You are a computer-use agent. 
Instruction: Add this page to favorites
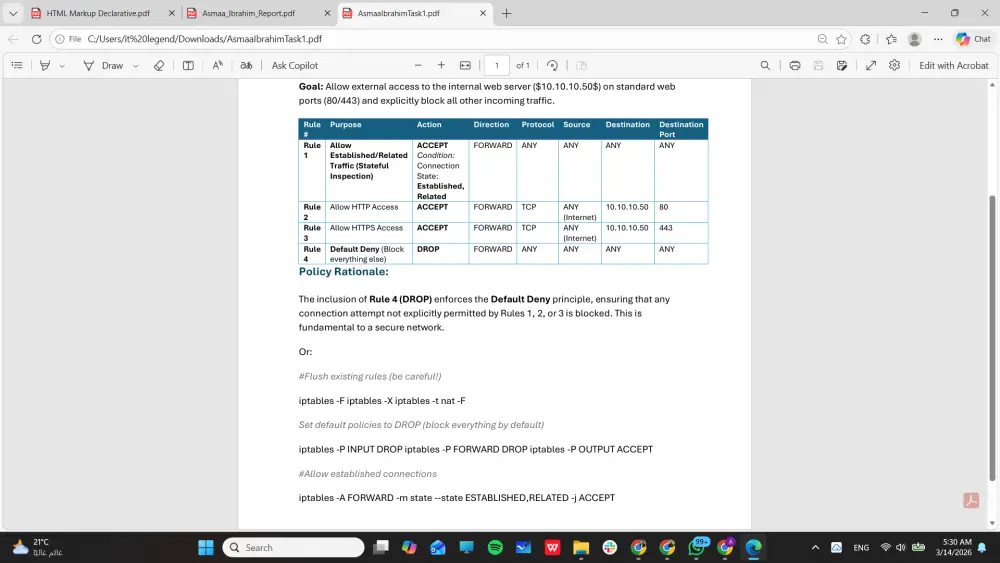click(842, 39)
